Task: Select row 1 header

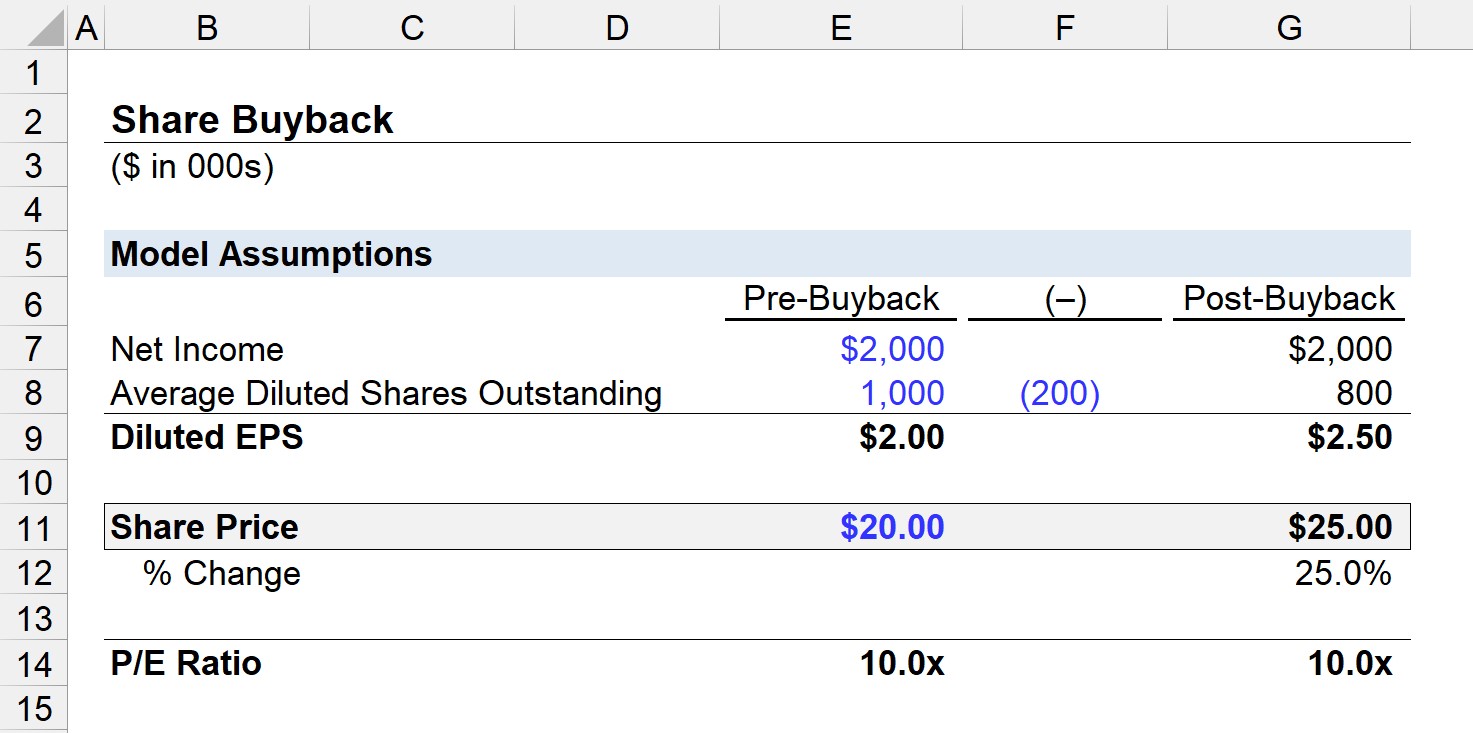Action: click(34, 74)
